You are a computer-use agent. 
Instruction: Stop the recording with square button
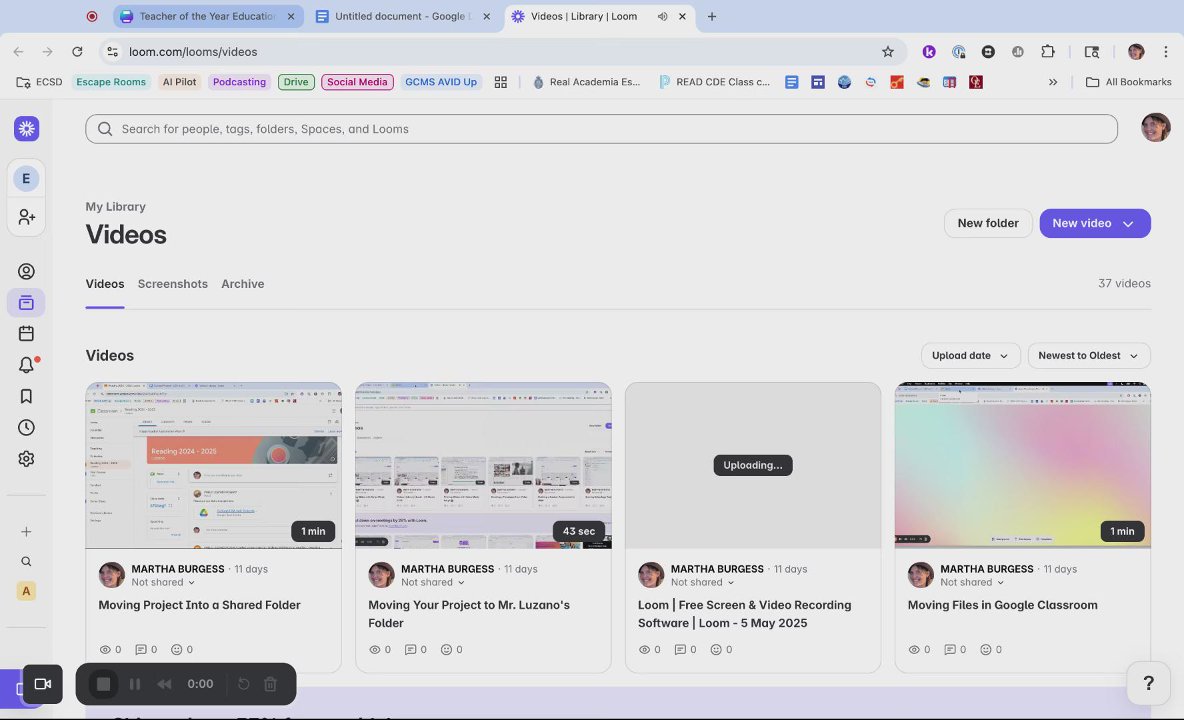[103, 684]
